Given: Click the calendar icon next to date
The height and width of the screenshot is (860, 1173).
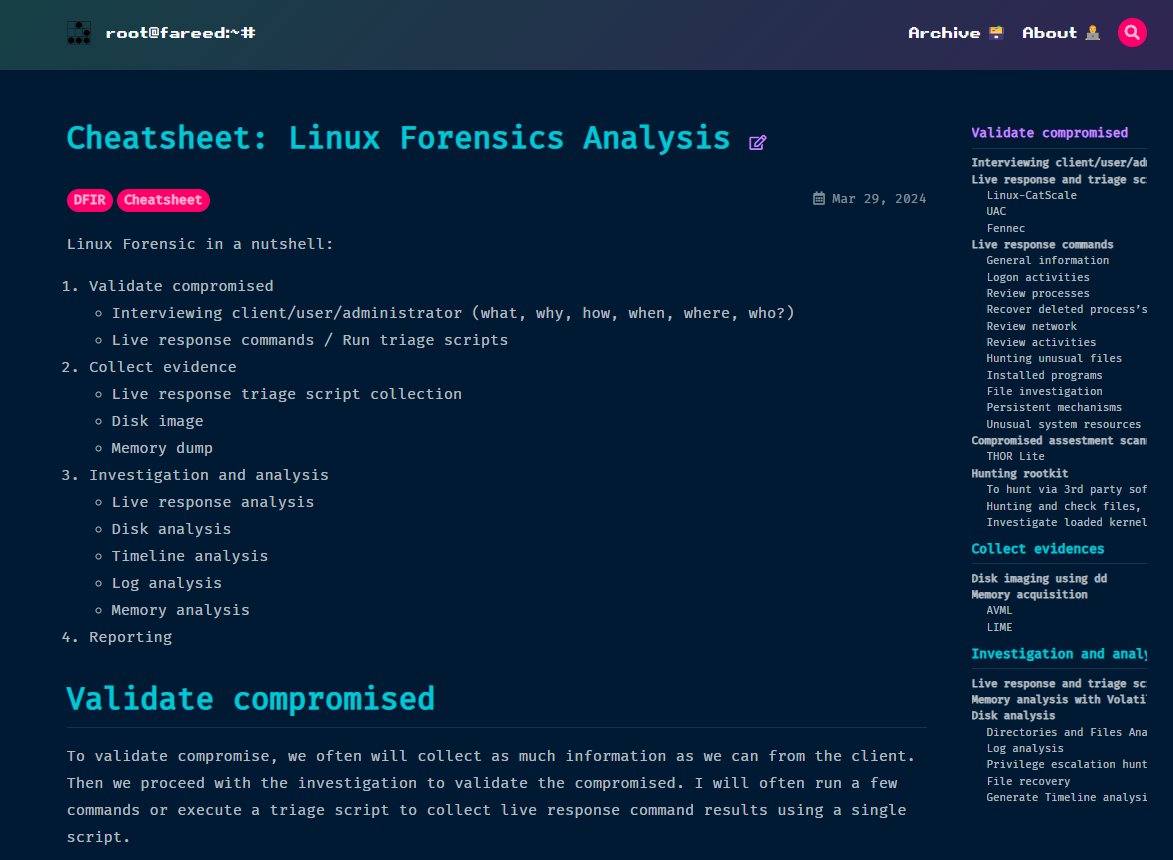Looking at the screenshot, I should point(819,199).
